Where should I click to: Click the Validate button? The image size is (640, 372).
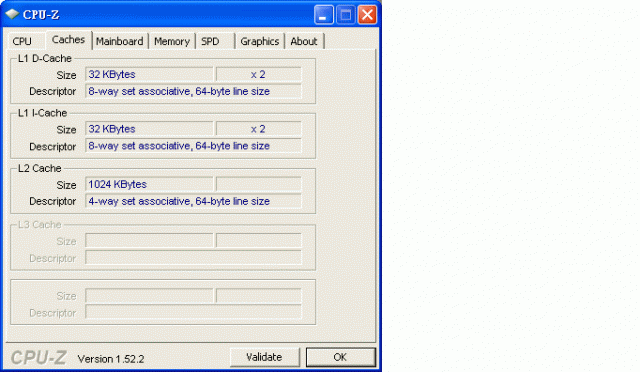click(264, 357)
